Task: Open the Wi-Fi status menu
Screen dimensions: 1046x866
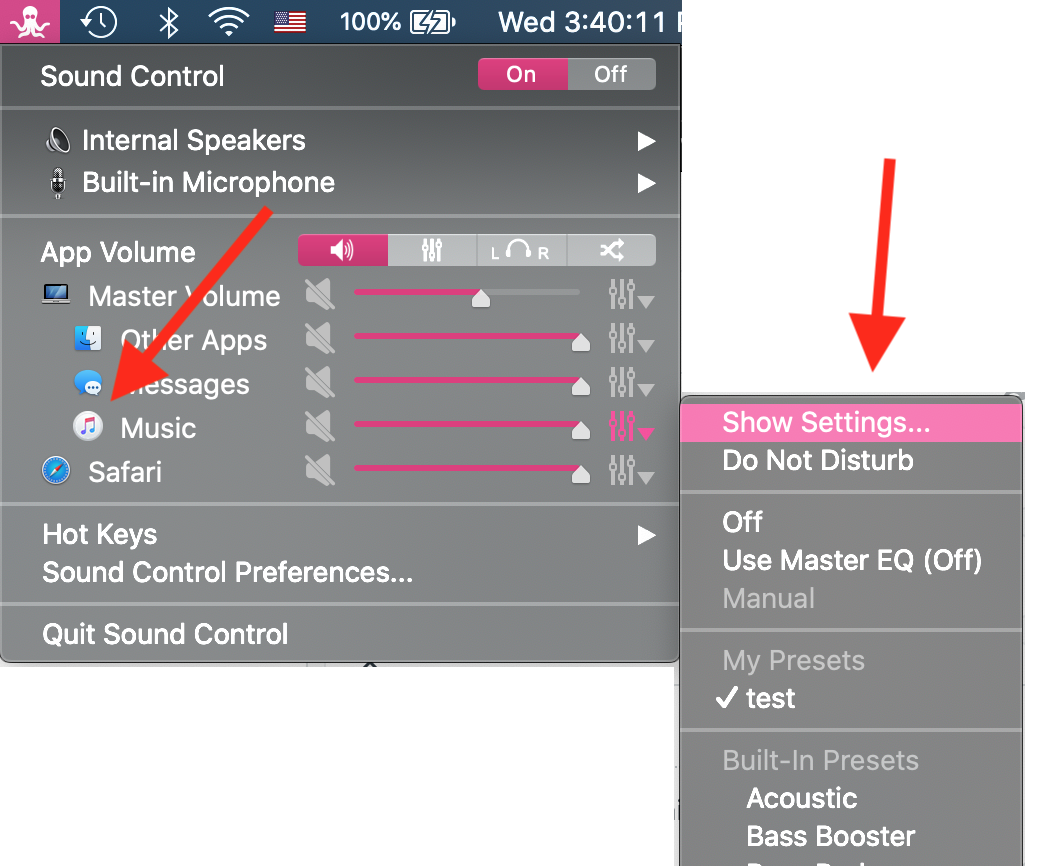Action: point(229,21)
